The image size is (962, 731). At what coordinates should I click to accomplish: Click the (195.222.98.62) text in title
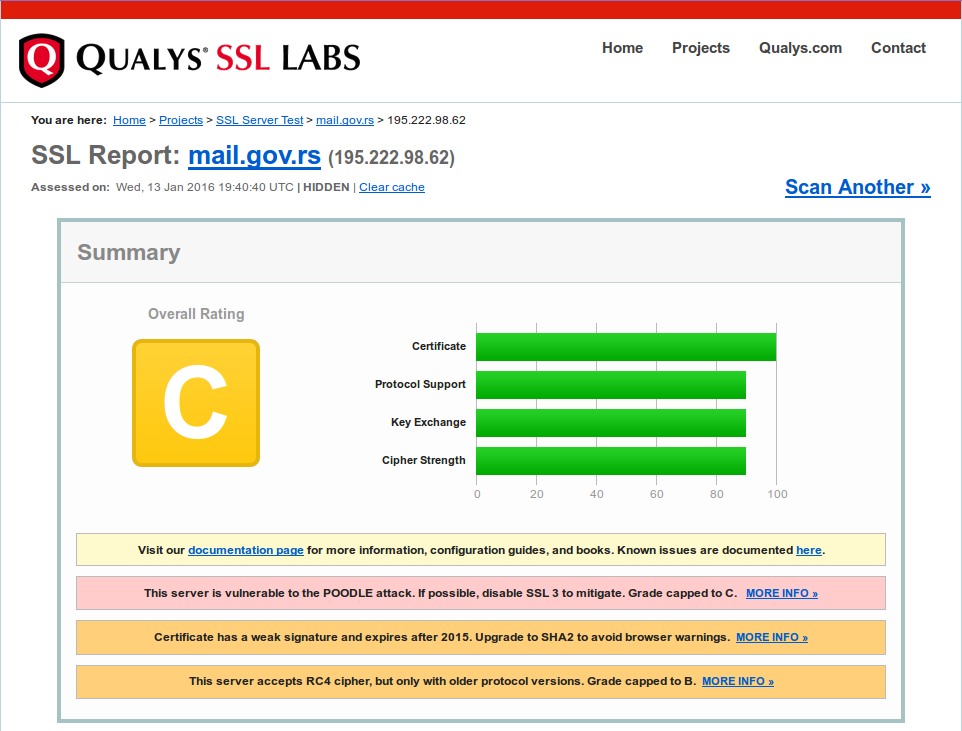click(391, 158)
